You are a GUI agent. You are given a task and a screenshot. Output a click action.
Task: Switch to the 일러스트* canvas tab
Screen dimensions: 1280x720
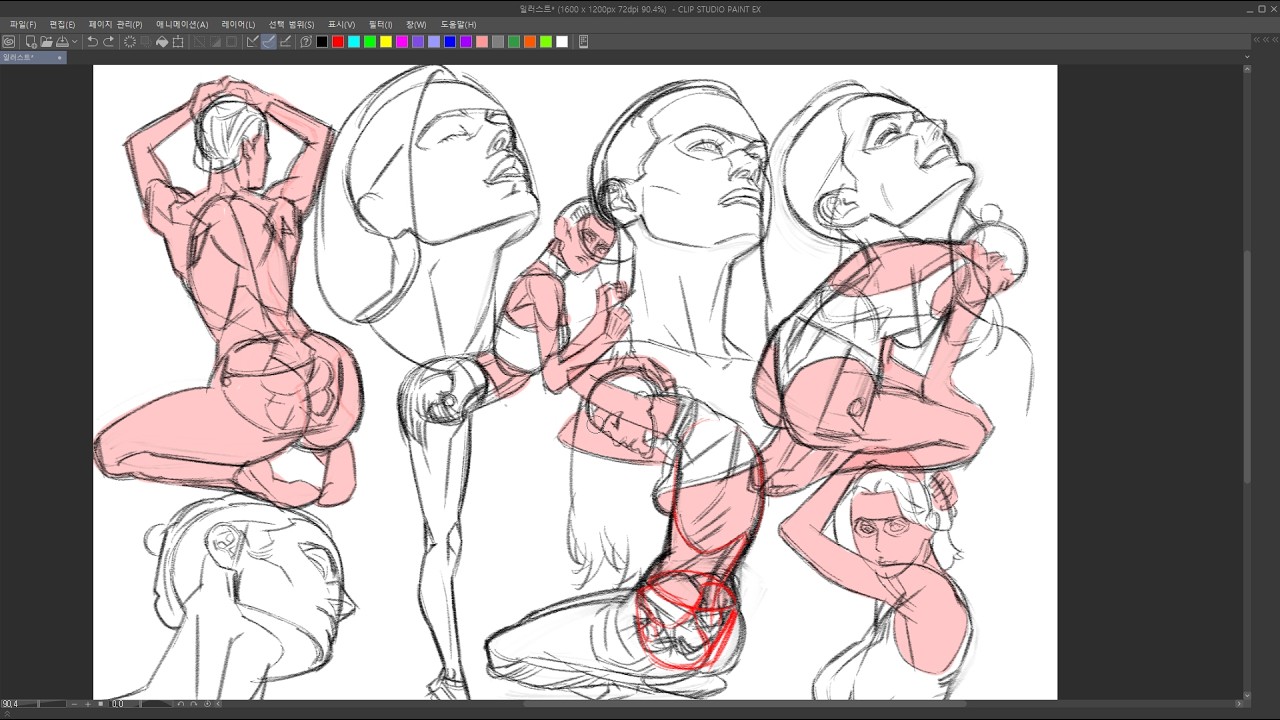coord(33,57)
